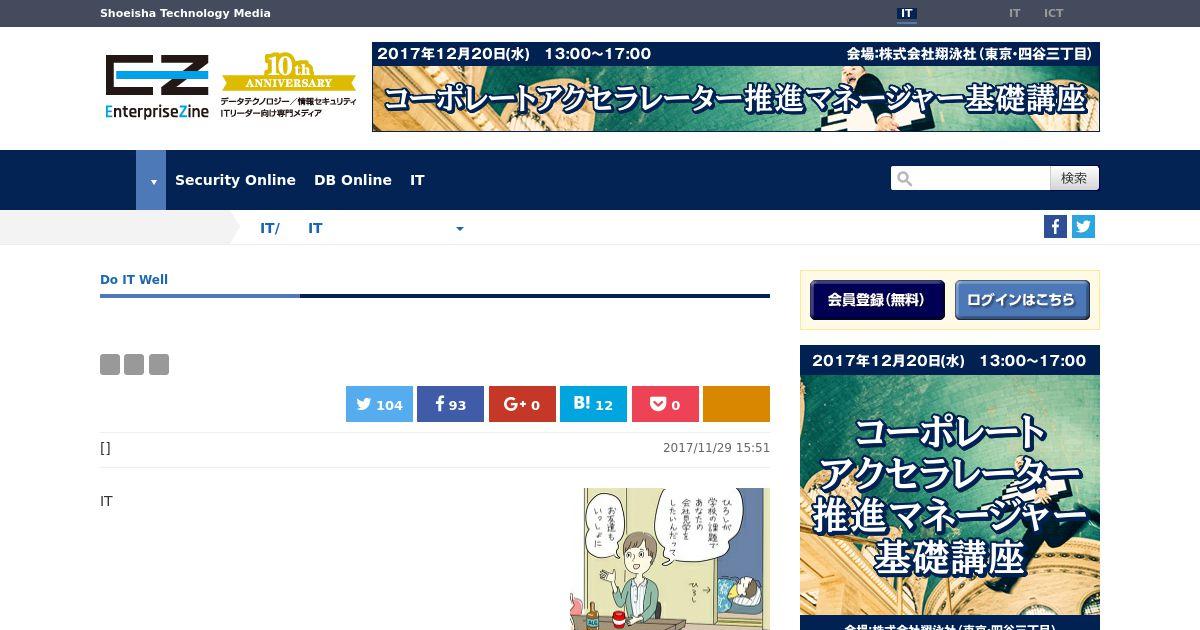Share article on Twitter (104)
1200x630 pixels.
pos(379,404)
